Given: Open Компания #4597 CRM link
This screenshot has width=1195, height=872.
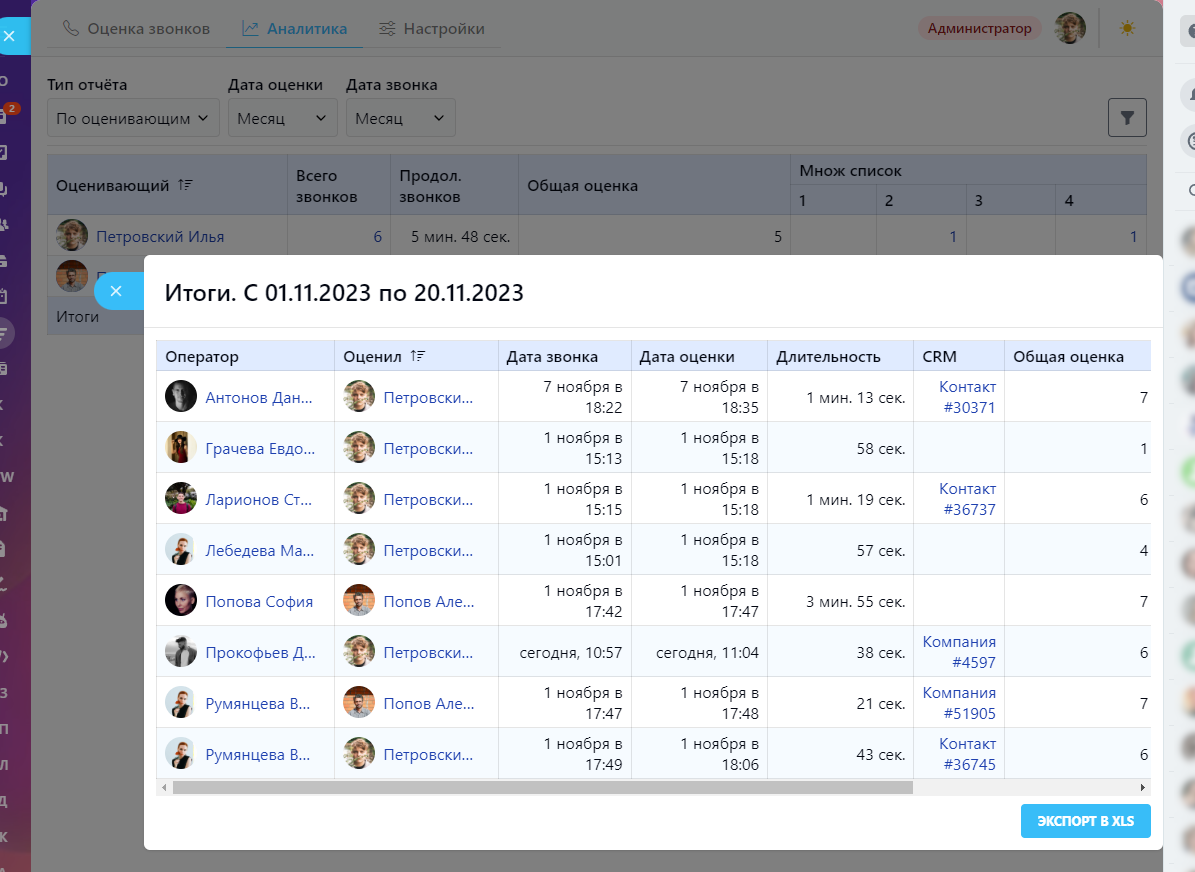Looking at the screenshot, I should [959, 652].
